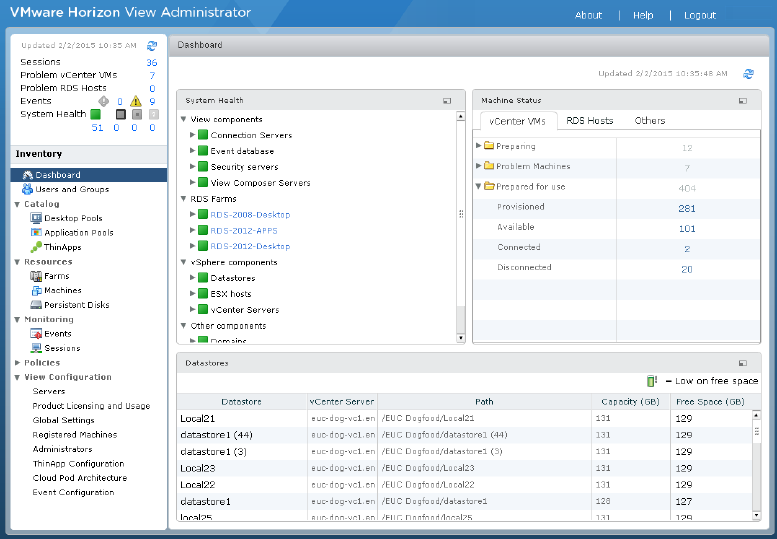777x539 pixels.
Task: Expand the Problem Machines folder row
Action: (x=479, y=167)
